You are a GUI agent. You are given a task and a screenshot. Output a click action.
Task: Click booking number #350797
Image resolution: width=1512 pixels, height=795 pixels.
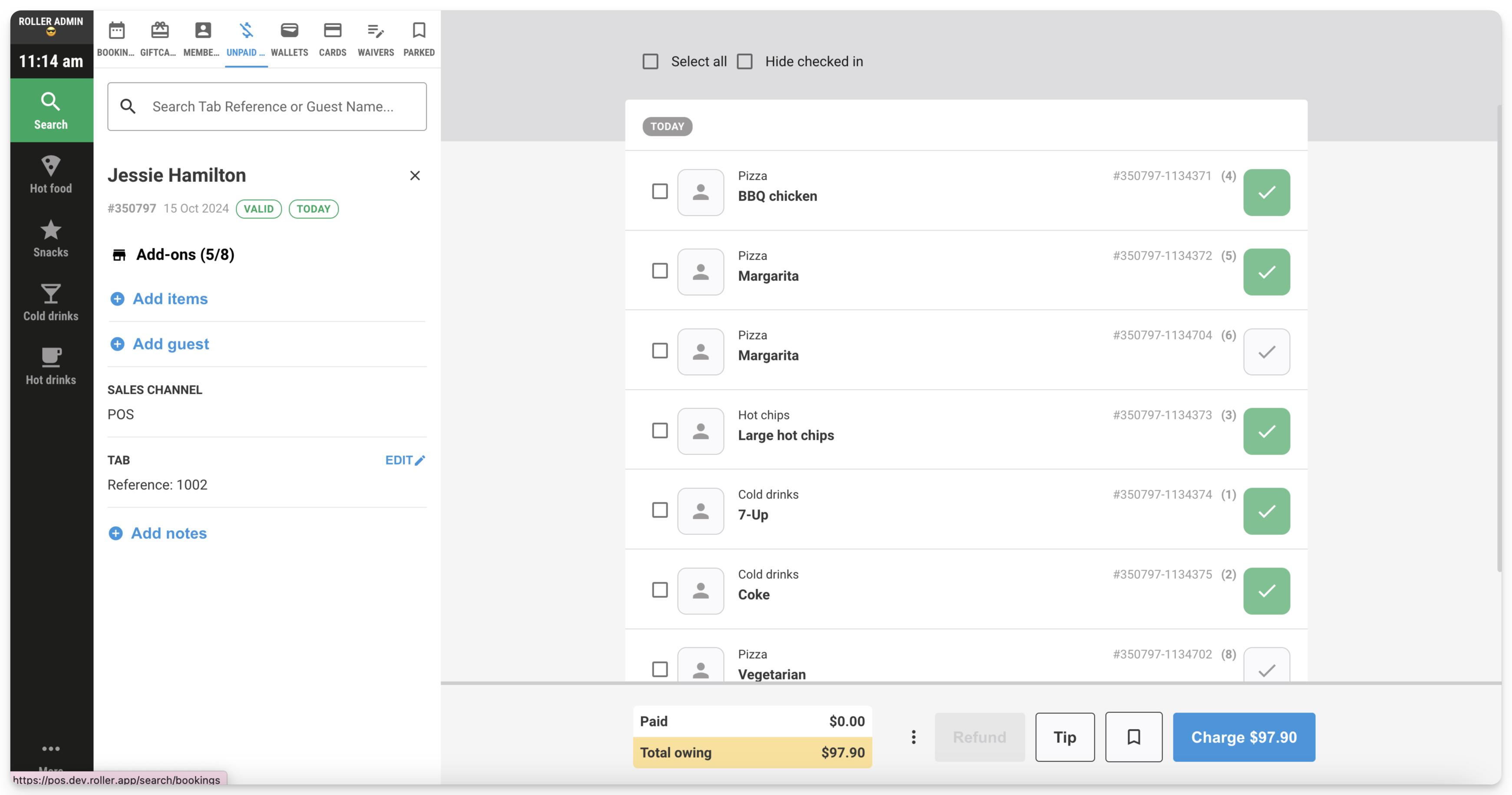click(132, 208)
